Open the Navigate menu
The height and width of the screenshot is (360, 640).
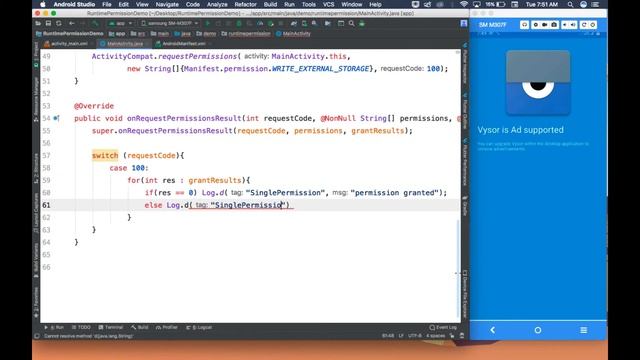coord(167,4)
